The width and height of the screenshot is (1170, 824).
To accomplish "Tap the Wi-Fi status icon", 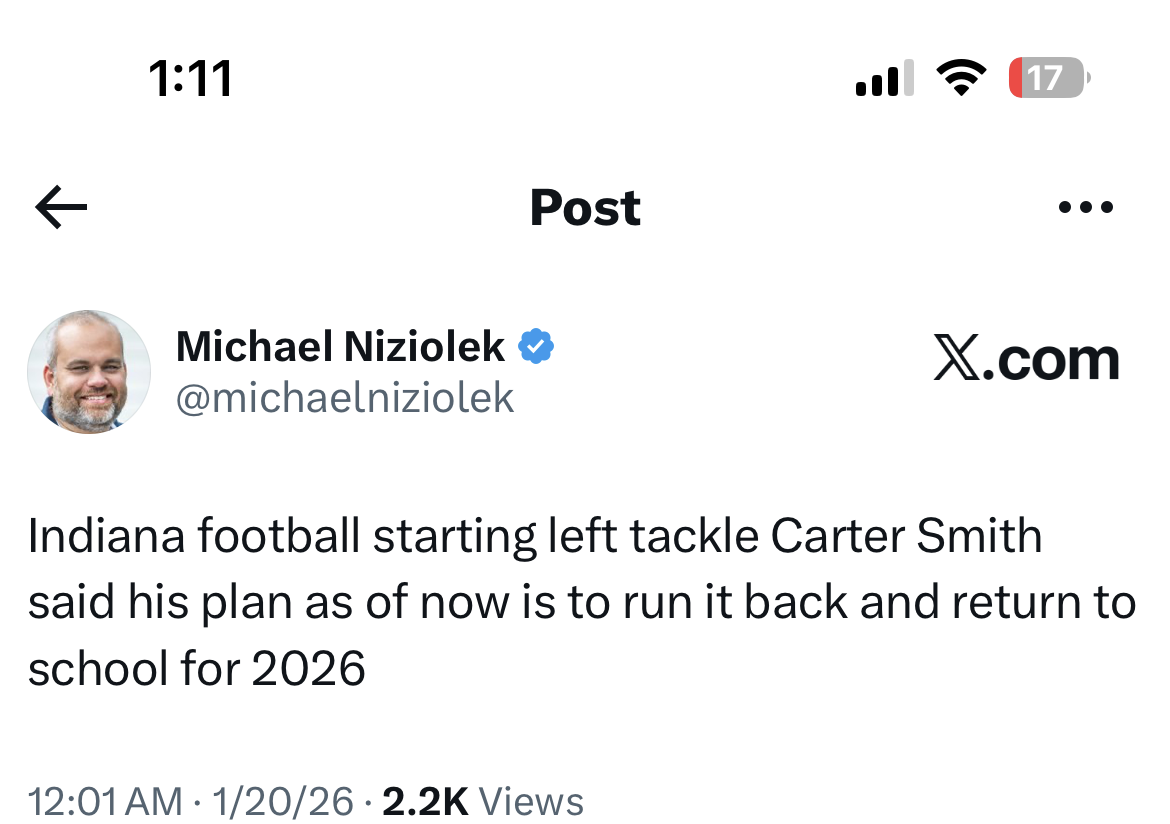I will coord(962,78).
